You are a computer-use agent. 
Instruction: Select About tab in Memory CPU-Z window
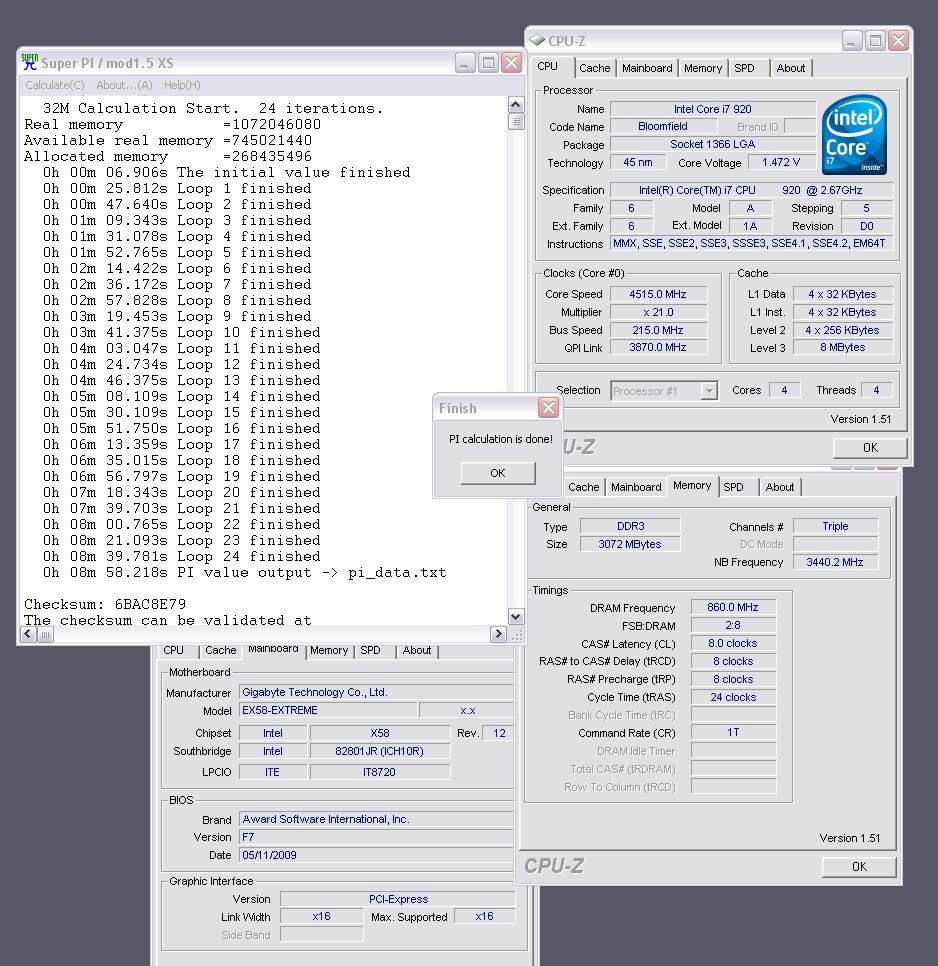tap(779, 487)
